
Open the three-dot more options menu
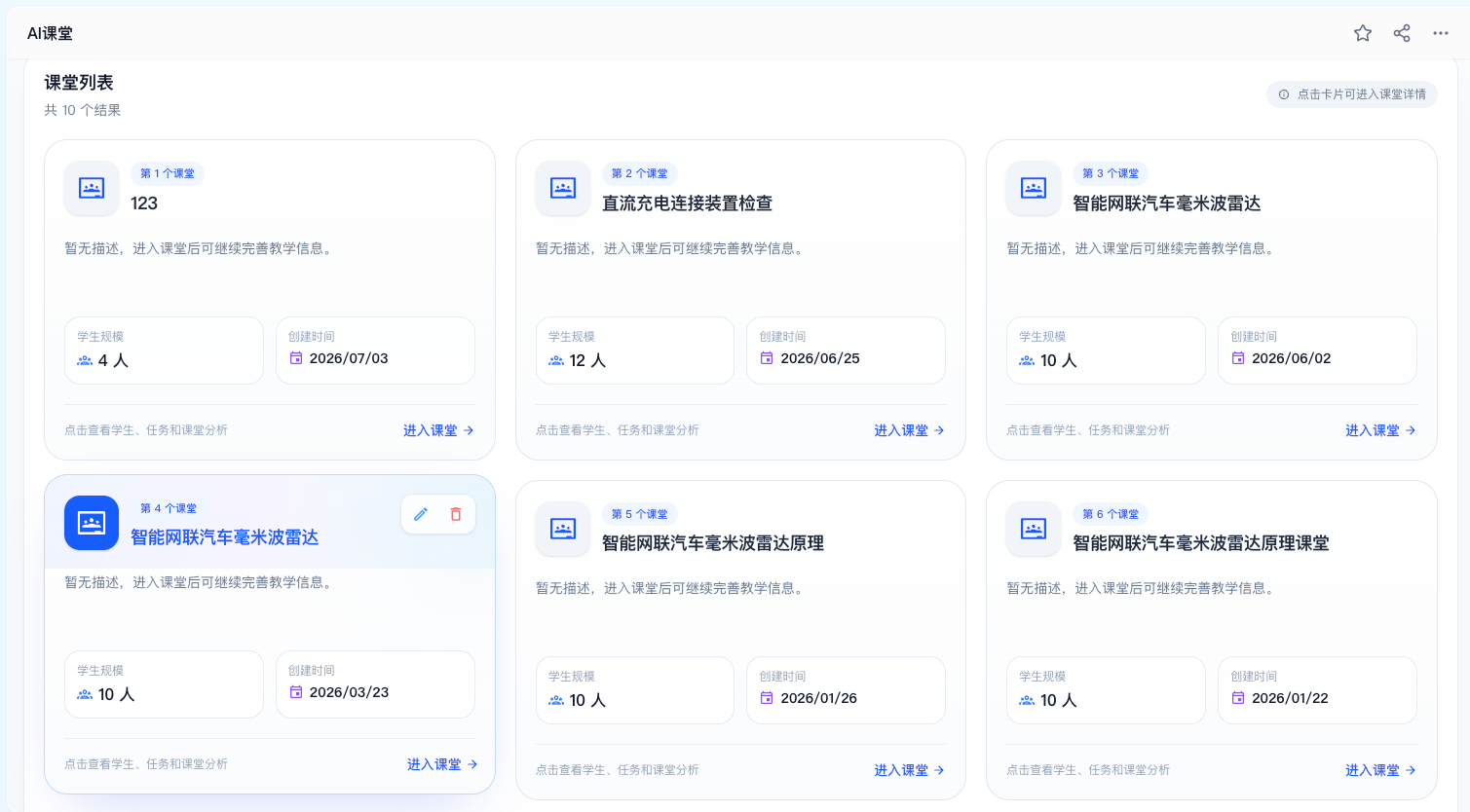pyautogui.click(x=1441, y=33)
